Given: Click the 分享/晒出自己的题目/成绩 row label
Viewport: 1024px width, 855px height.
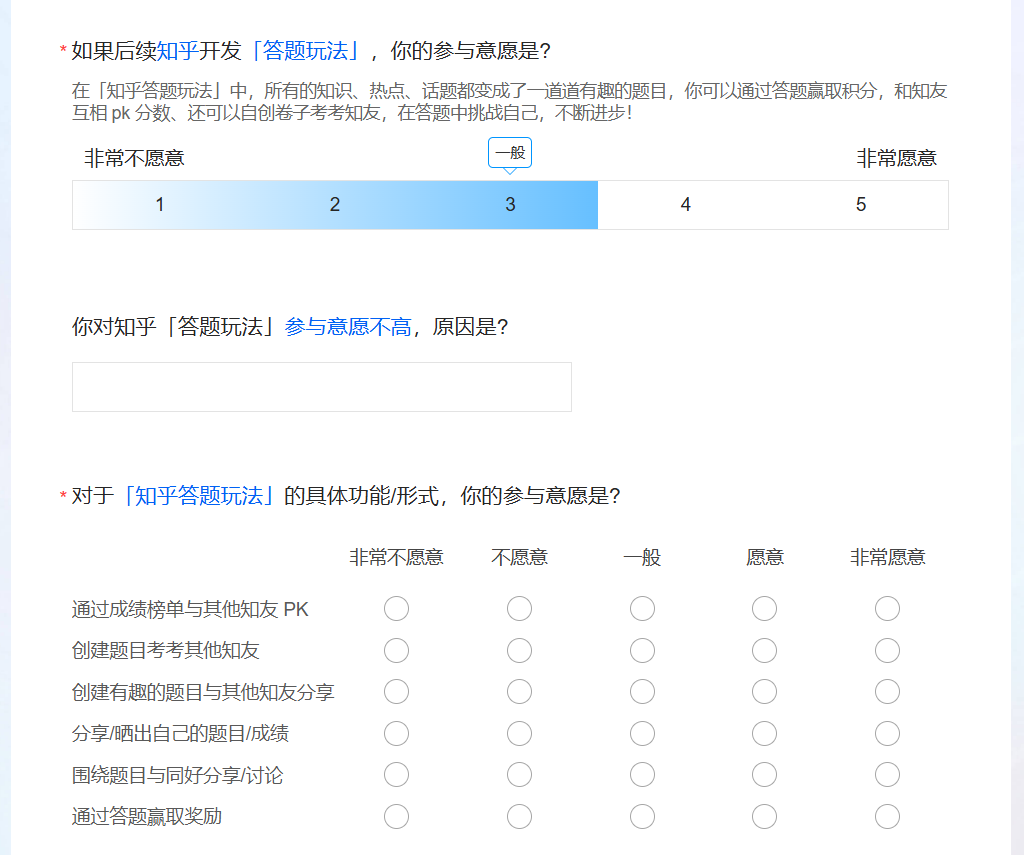Looking at the screenshot, I should pos(180,734).
